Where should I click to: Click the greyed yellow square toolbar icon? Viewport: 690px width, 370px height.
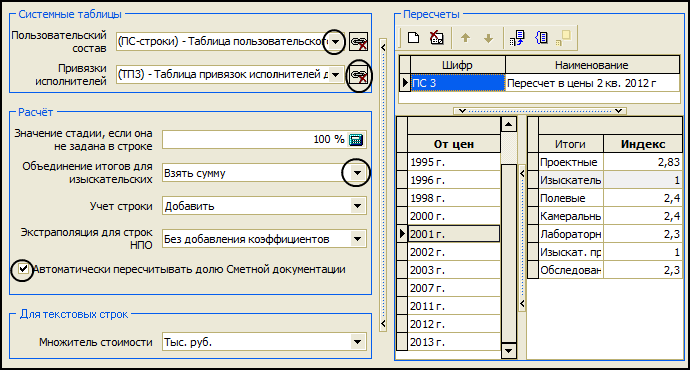tap(563, 38)
